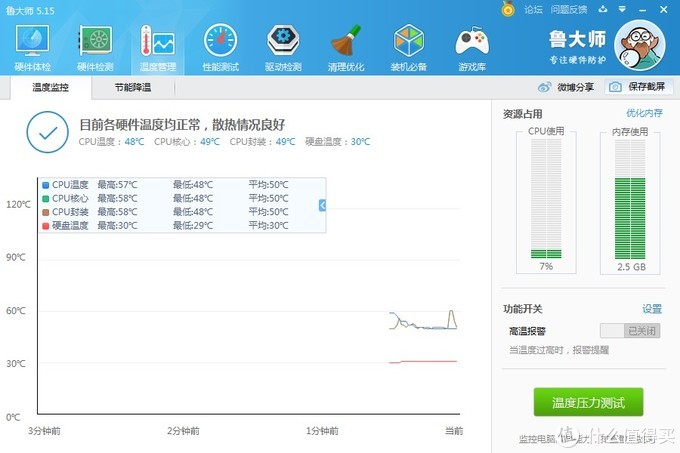Screen dimensions: 680x453
Task: Switch to the 温度监控 tab
Action: pos(50,88)
